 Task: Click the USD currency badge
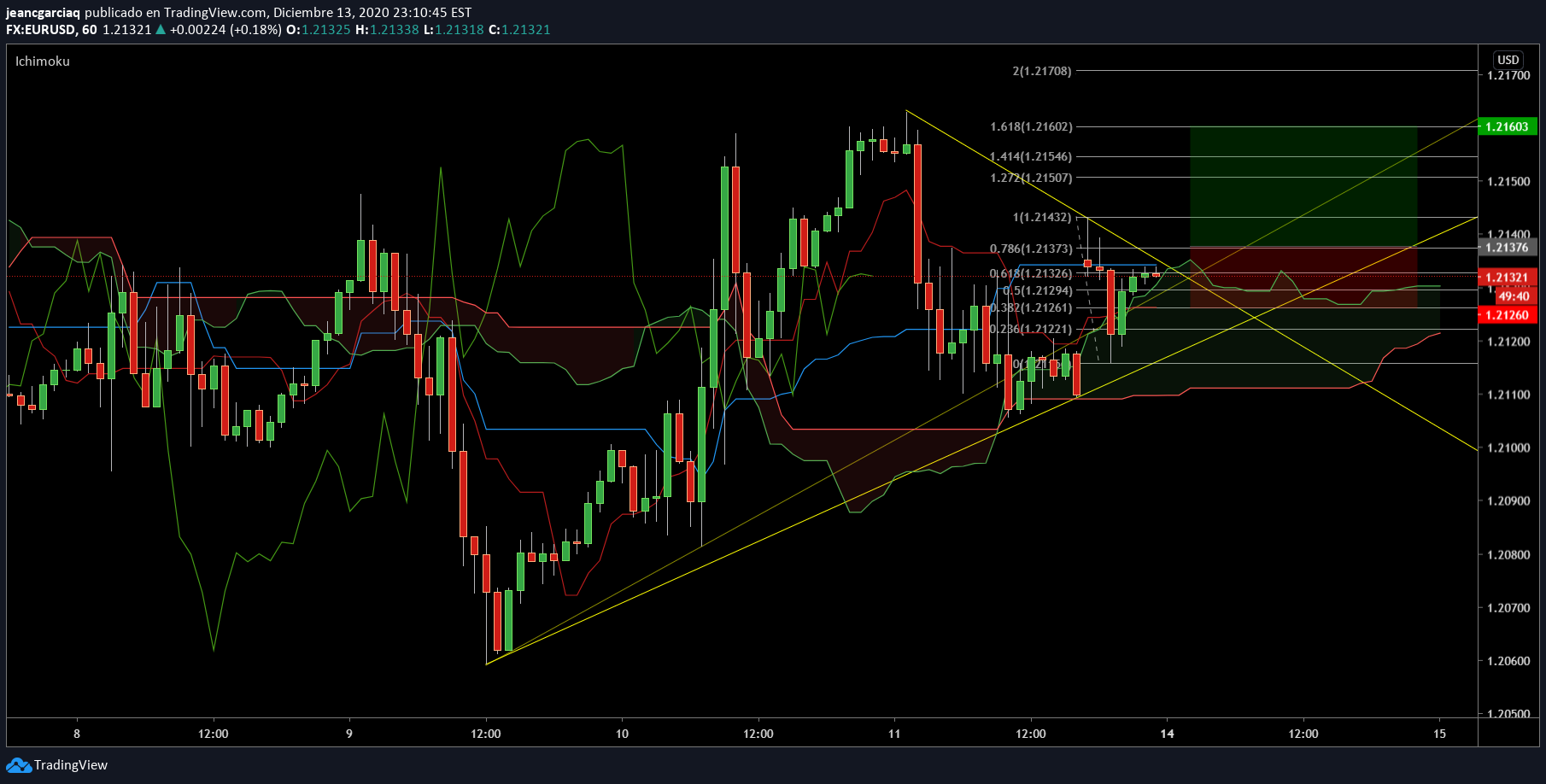point(1508,60)
